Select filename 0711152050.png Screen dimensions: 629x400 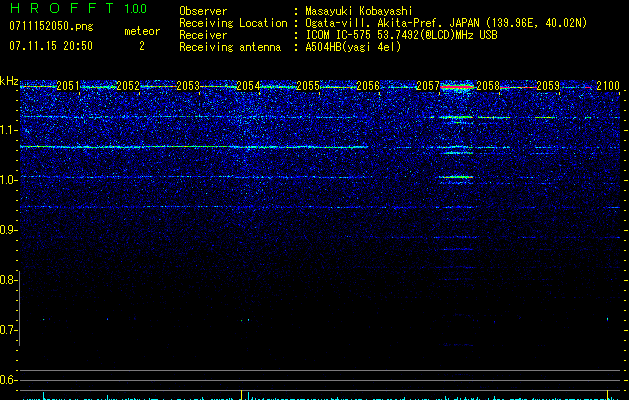pyautogui.click(x=51, y=26)
